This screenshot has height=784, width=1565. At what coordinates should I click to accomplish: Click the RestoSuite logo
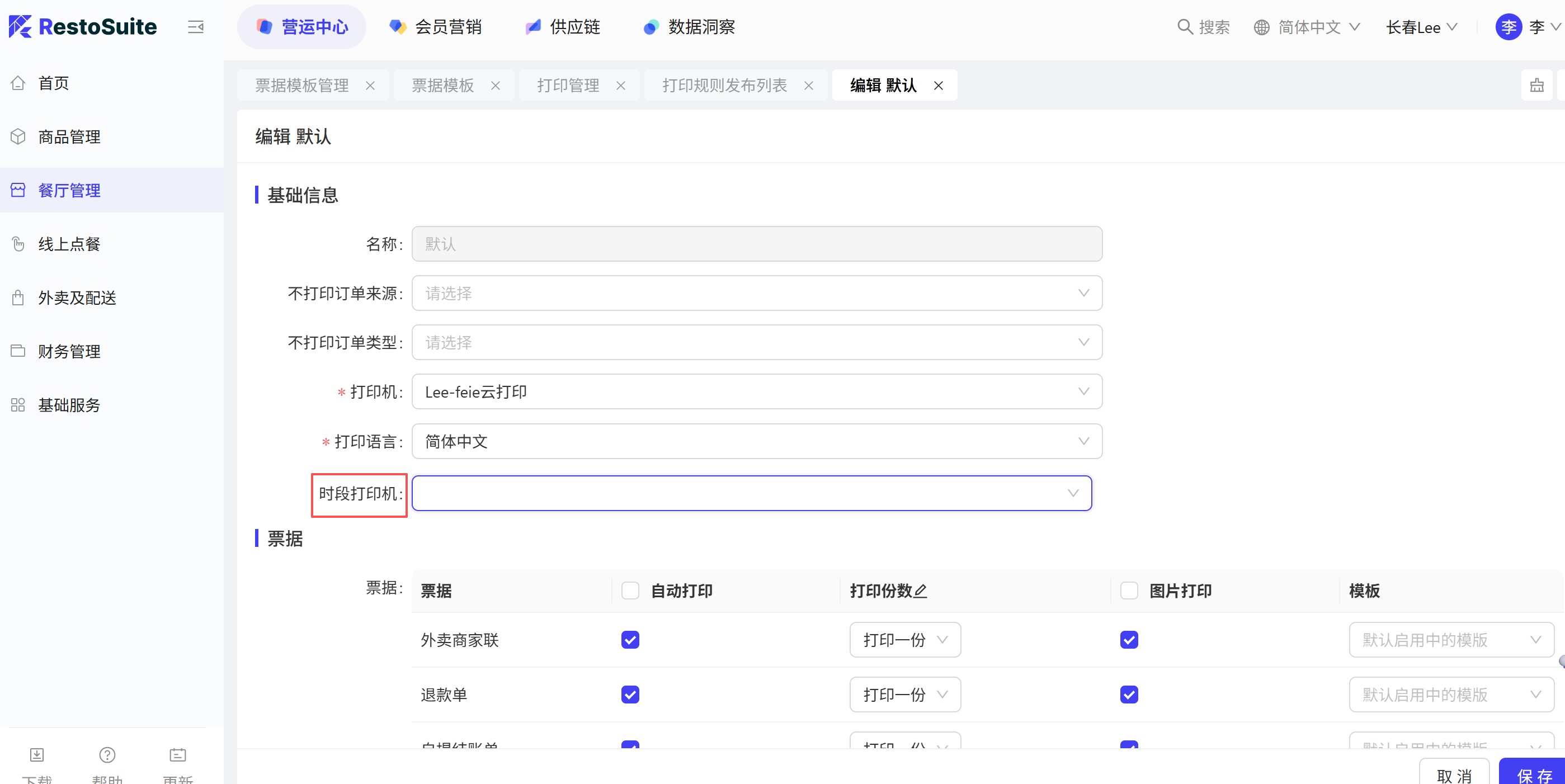tap(83, 27)
